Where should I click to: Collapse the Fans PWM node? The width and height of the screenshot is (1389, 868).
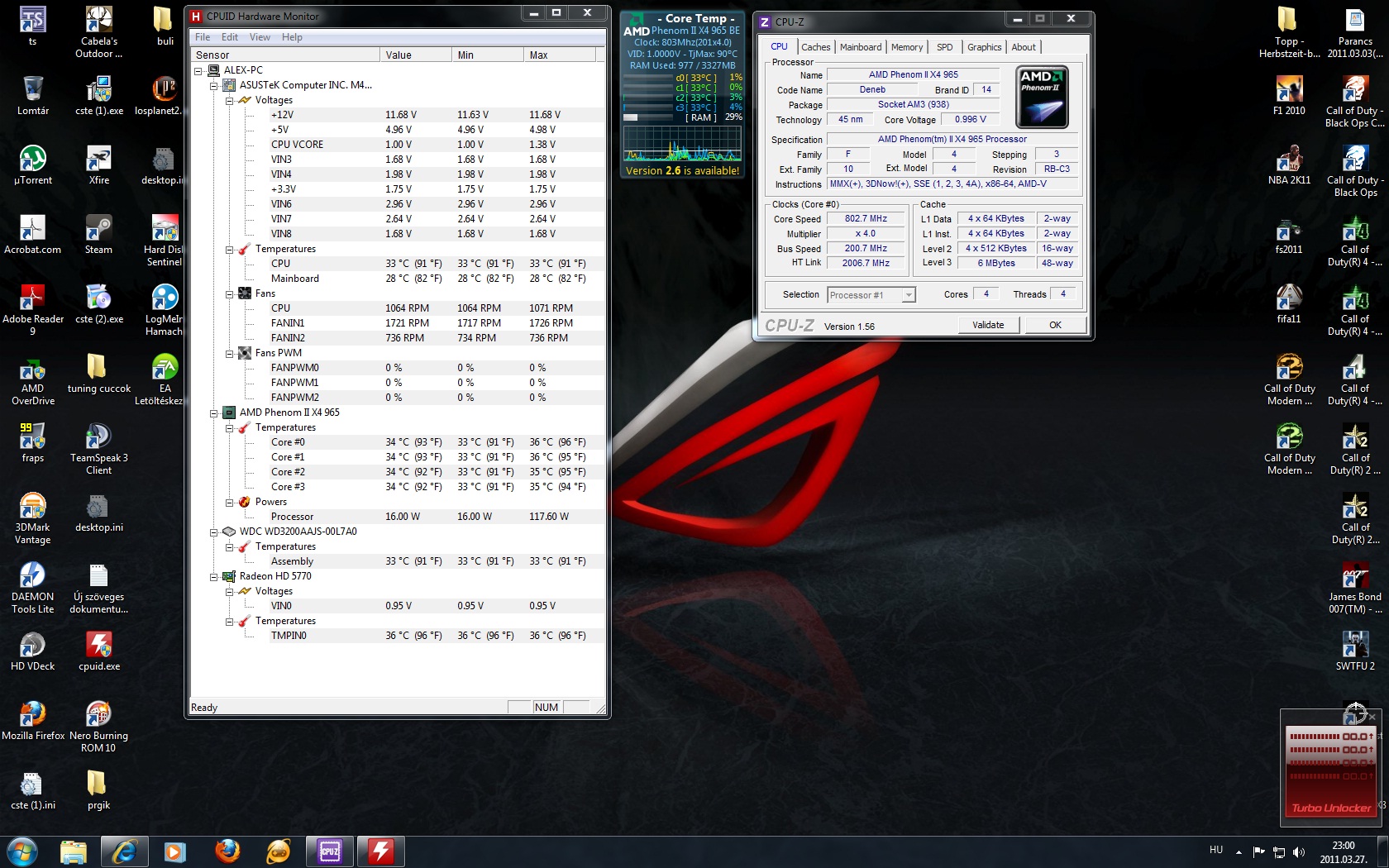[x=230, y=353]
